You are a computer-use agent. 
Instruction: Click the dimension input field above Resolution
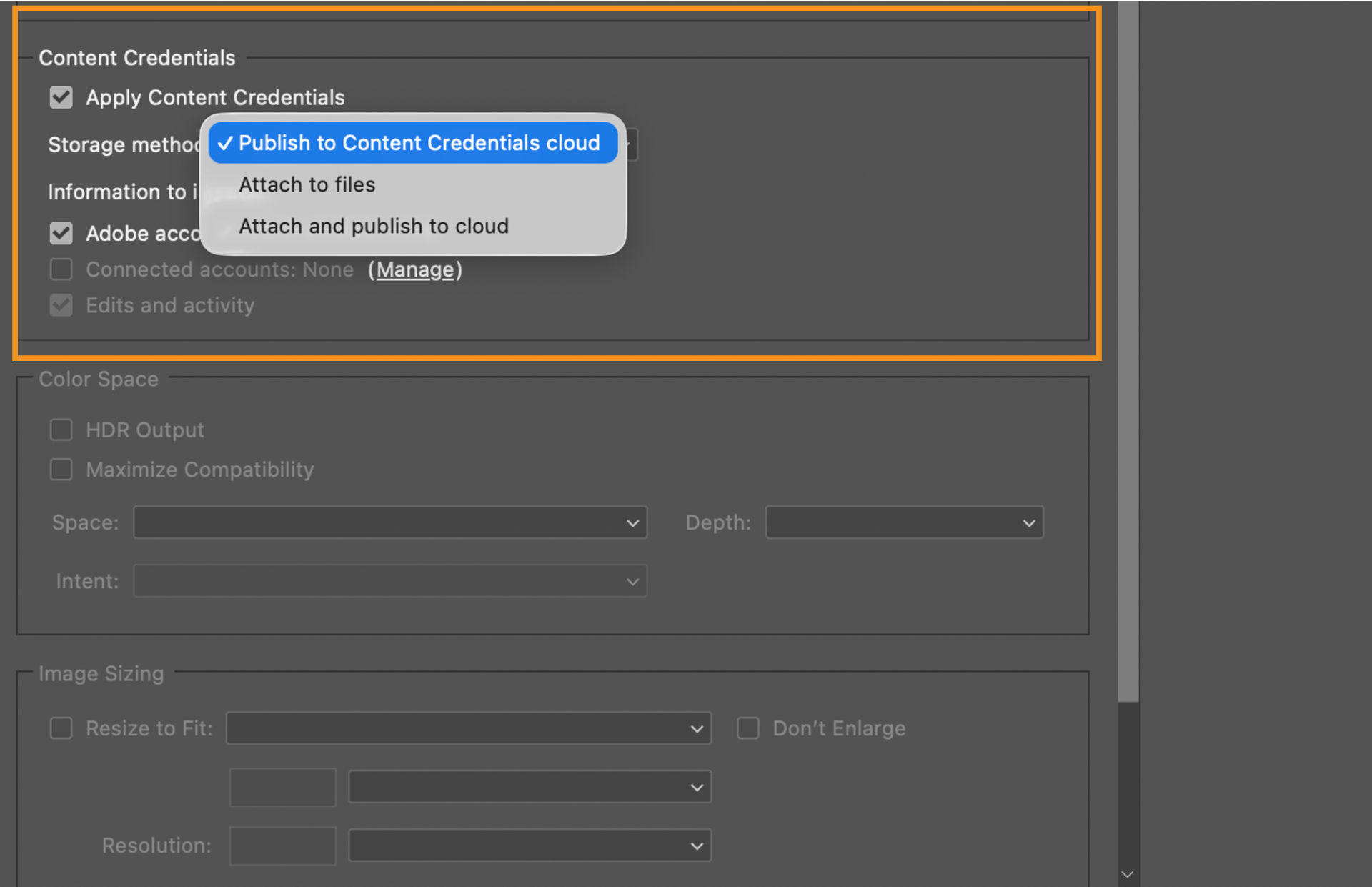[283, 787]
